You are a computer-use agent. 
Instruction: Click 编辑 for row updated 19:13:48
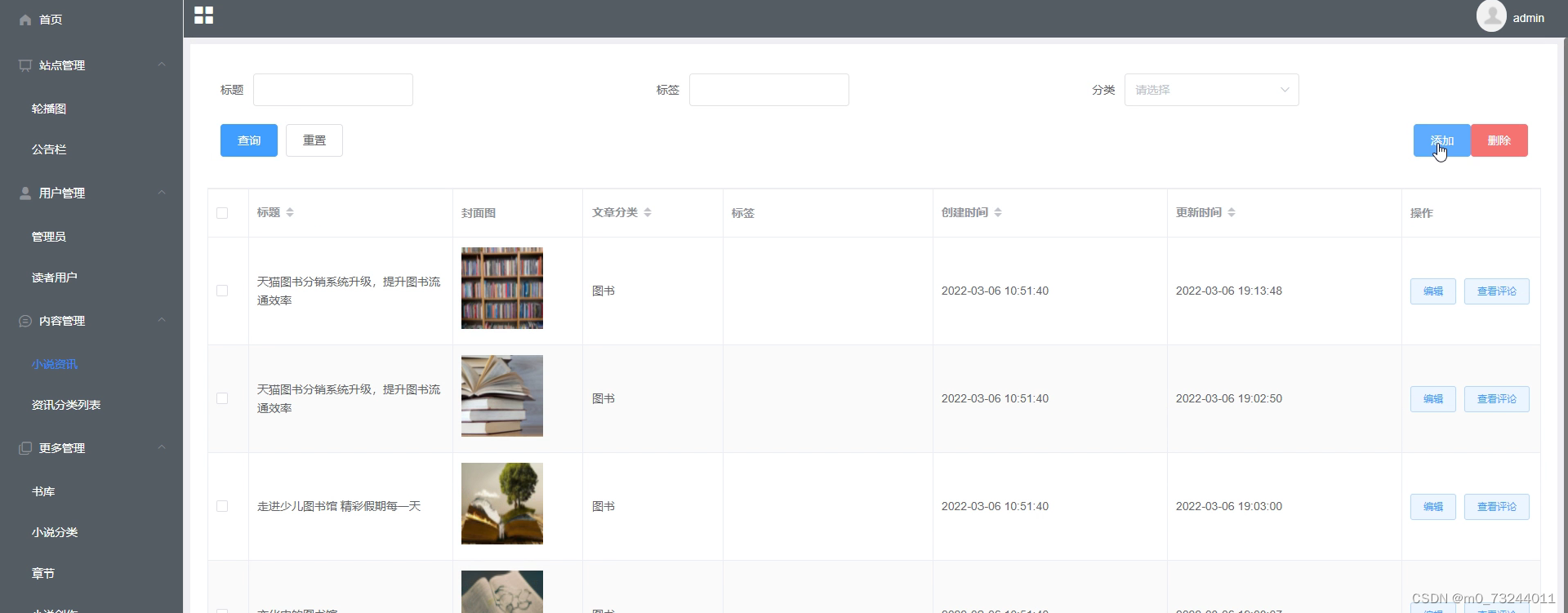point(1433,291)
